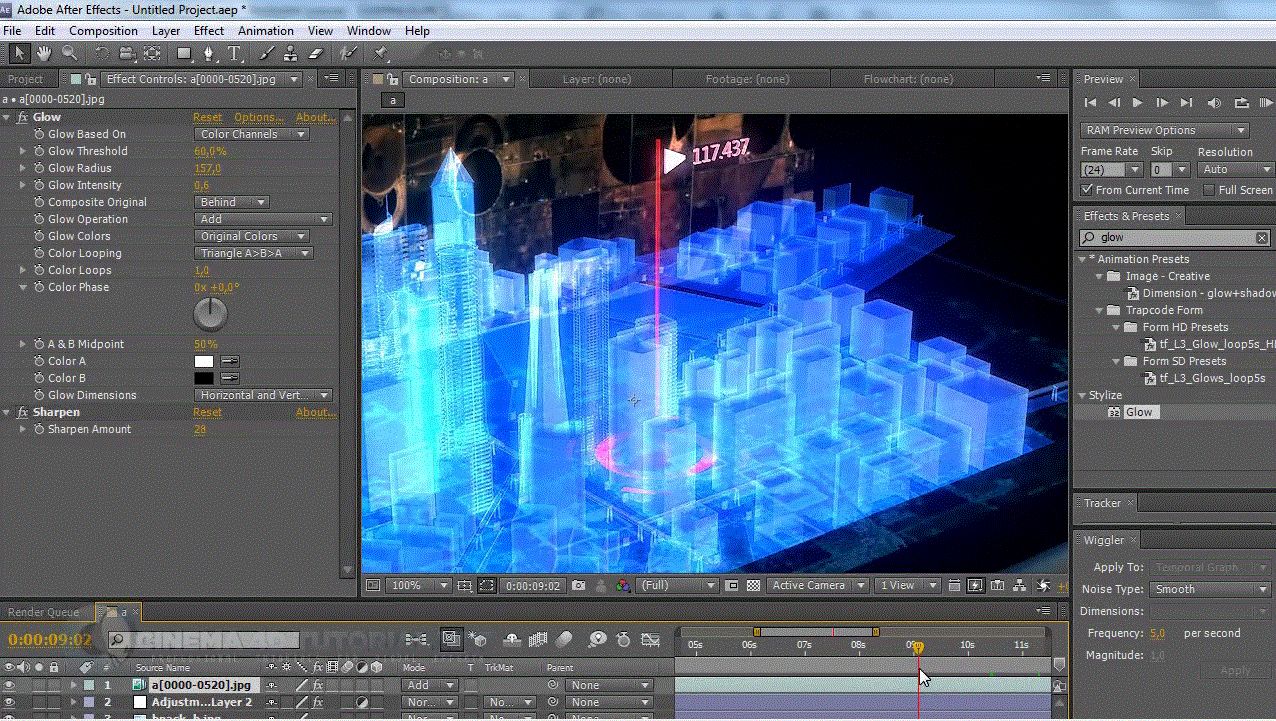Select the Zoom magnifier tool
Viewport: 1276px width, 721px height.
[x=69, y=53]
